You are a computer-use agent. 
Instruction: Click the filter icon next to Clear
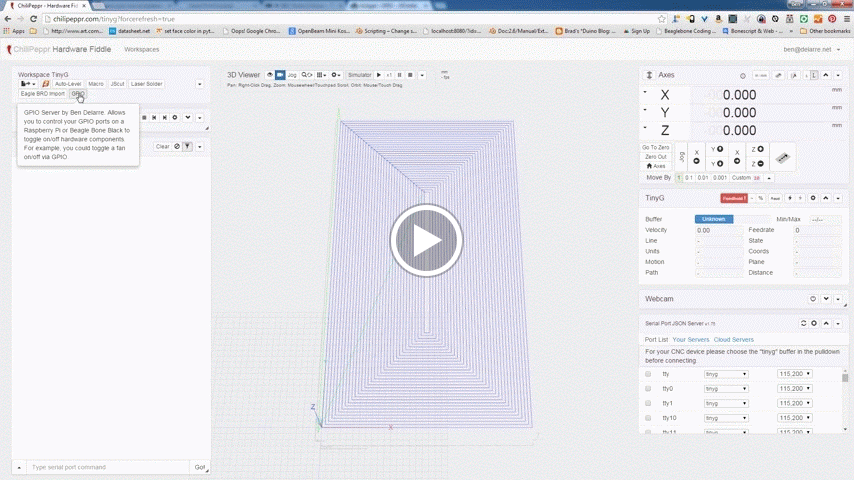click(187, 146)
